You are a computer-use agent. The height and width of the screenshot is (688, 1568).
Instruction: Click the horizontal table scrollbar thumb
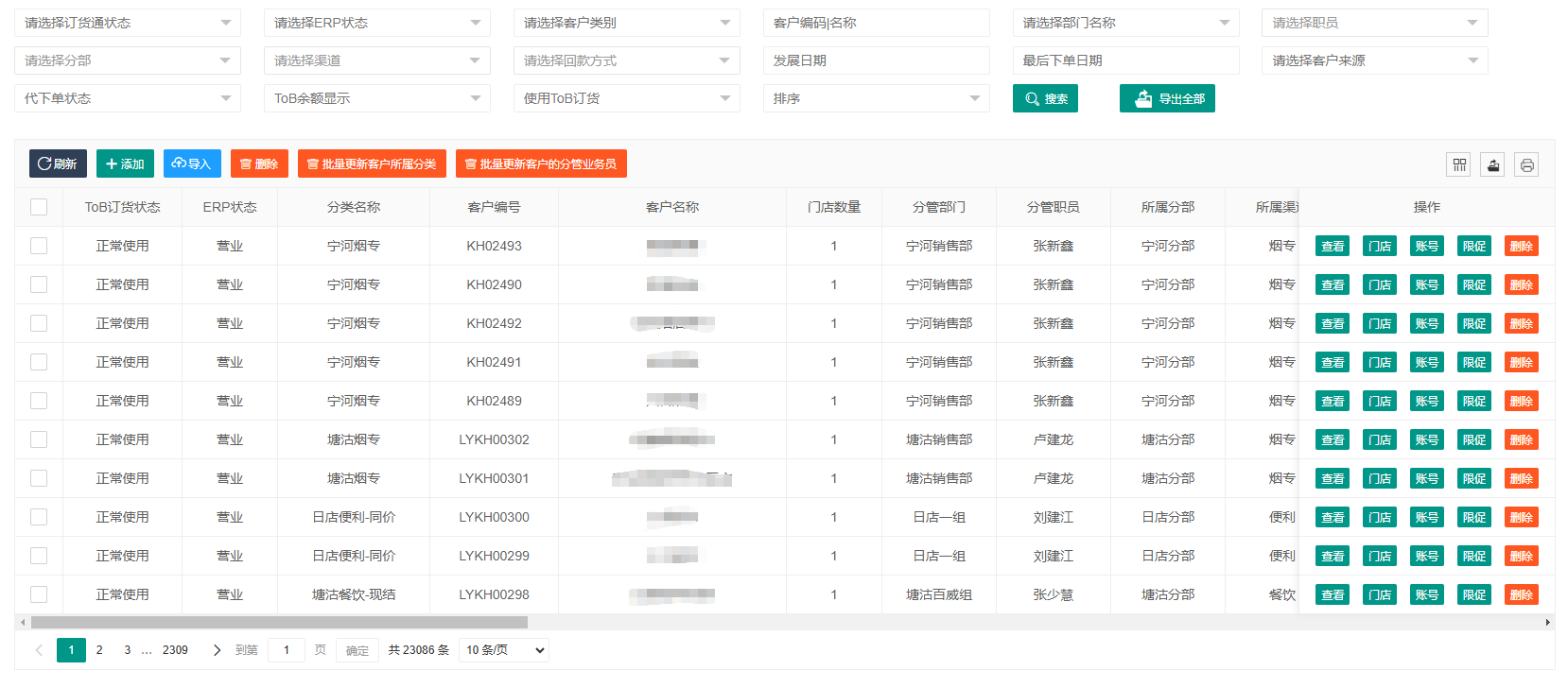click(279, 623)
